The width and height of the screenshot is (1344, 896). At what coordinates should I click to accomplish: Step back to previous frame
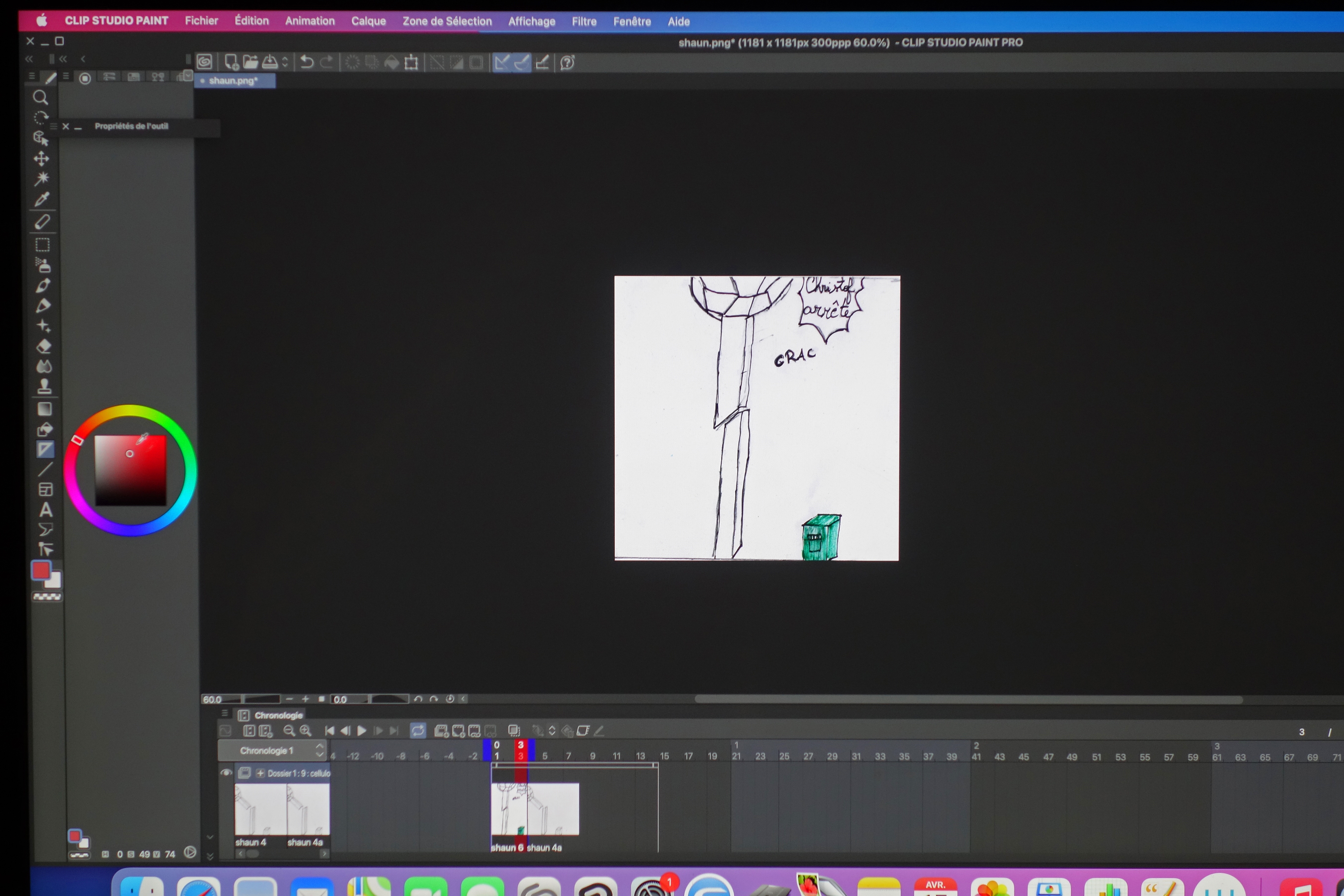click(x=345, y=731)
